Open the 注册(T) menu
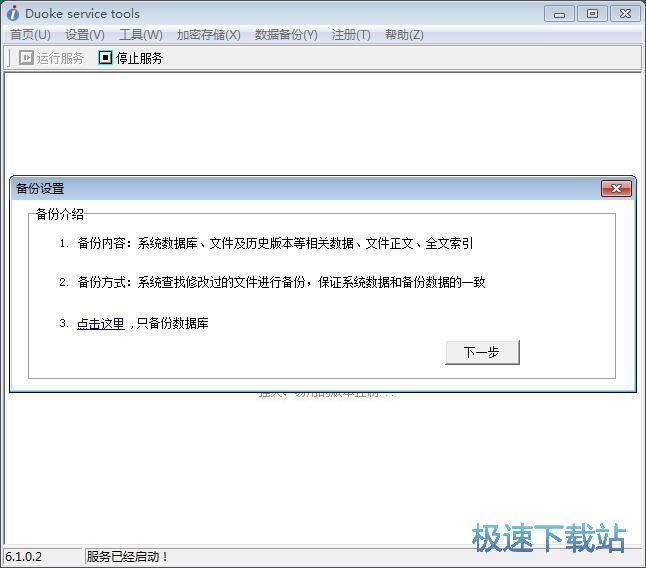Screen dimensions: 646x568 tap(351, 35)
